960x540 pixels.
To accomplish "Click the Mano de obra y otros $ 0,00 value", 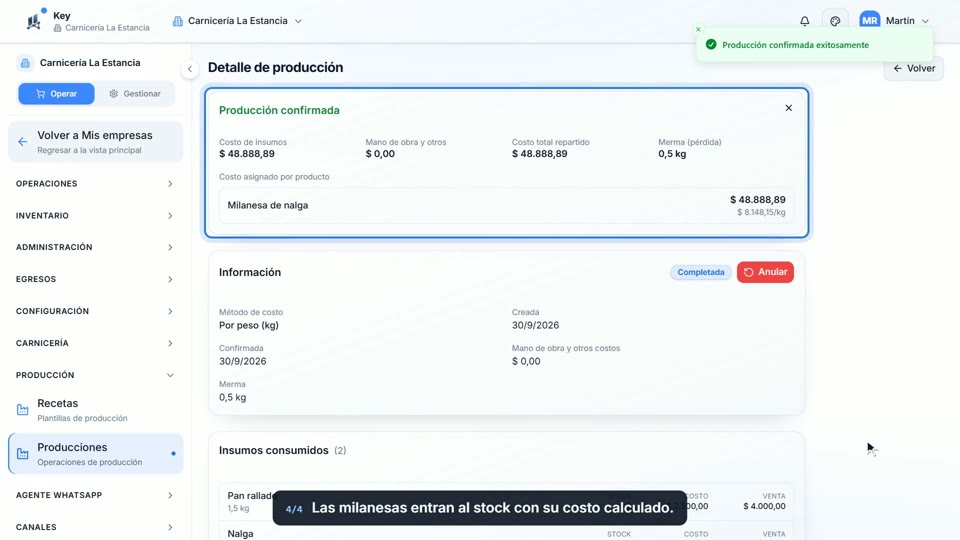I will (380, 154).
